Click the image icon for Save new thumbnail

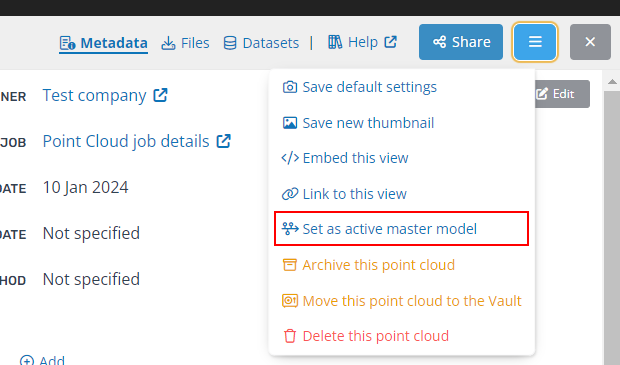point(289,123)
